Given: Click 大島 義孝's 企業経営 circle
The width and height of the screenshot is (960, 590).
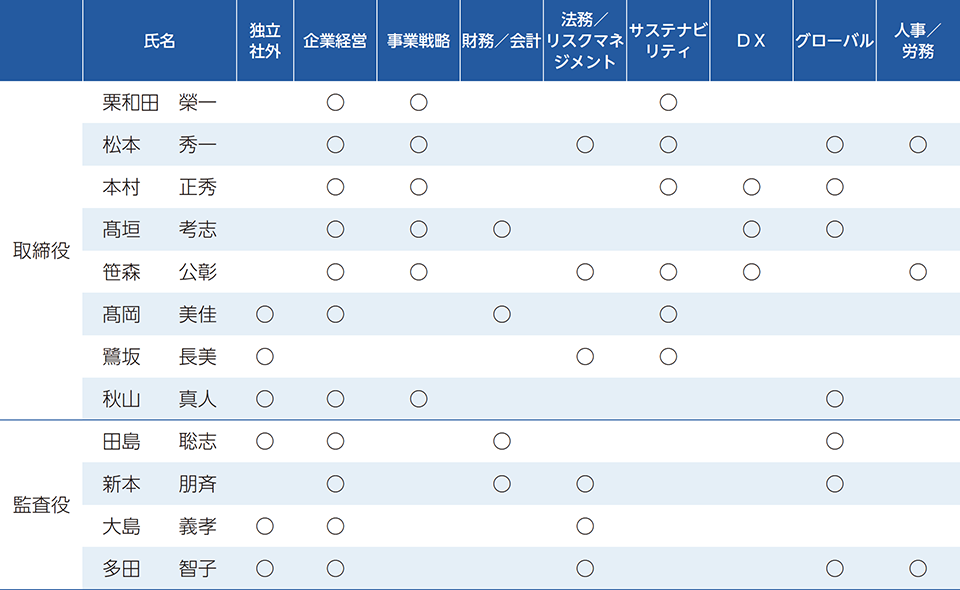Looking at the screenshot, I should 335,526.
